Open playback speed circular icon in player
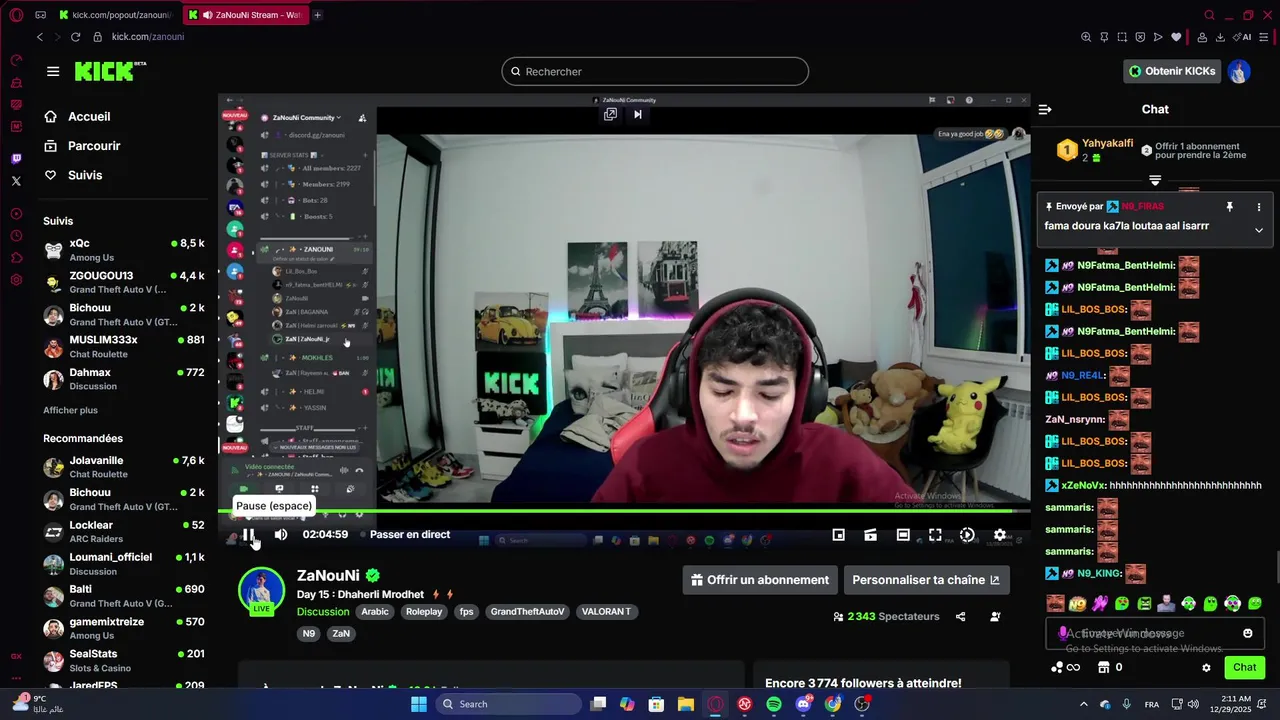The width and height of the screenshot is (1280, 720). click(967, 535)
